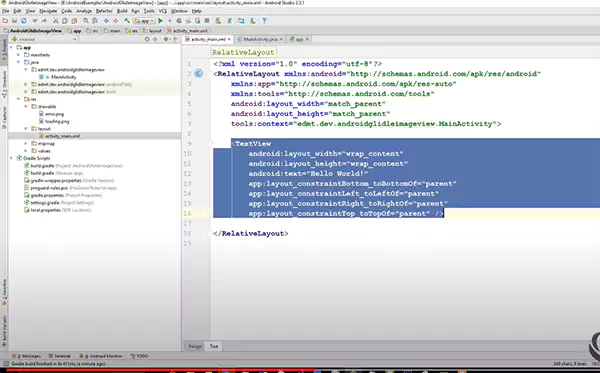Screen dimensions: 600x373
Task: Toggle the Captures tool window side button
Action: pos(4,117)
